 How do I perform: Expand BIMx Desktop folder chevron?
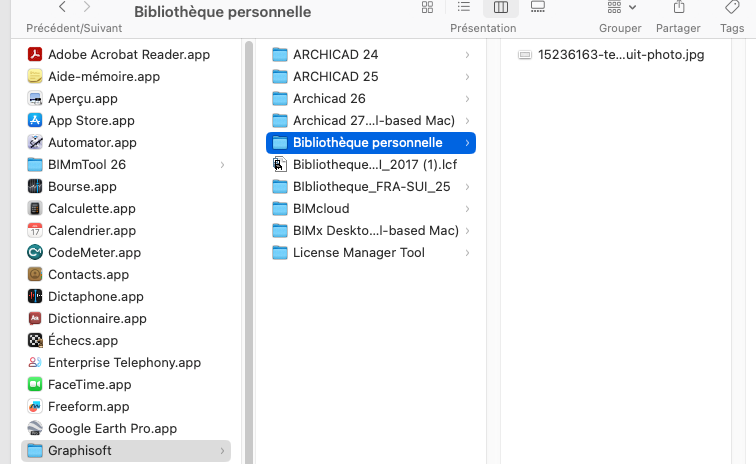coord(467,231)
